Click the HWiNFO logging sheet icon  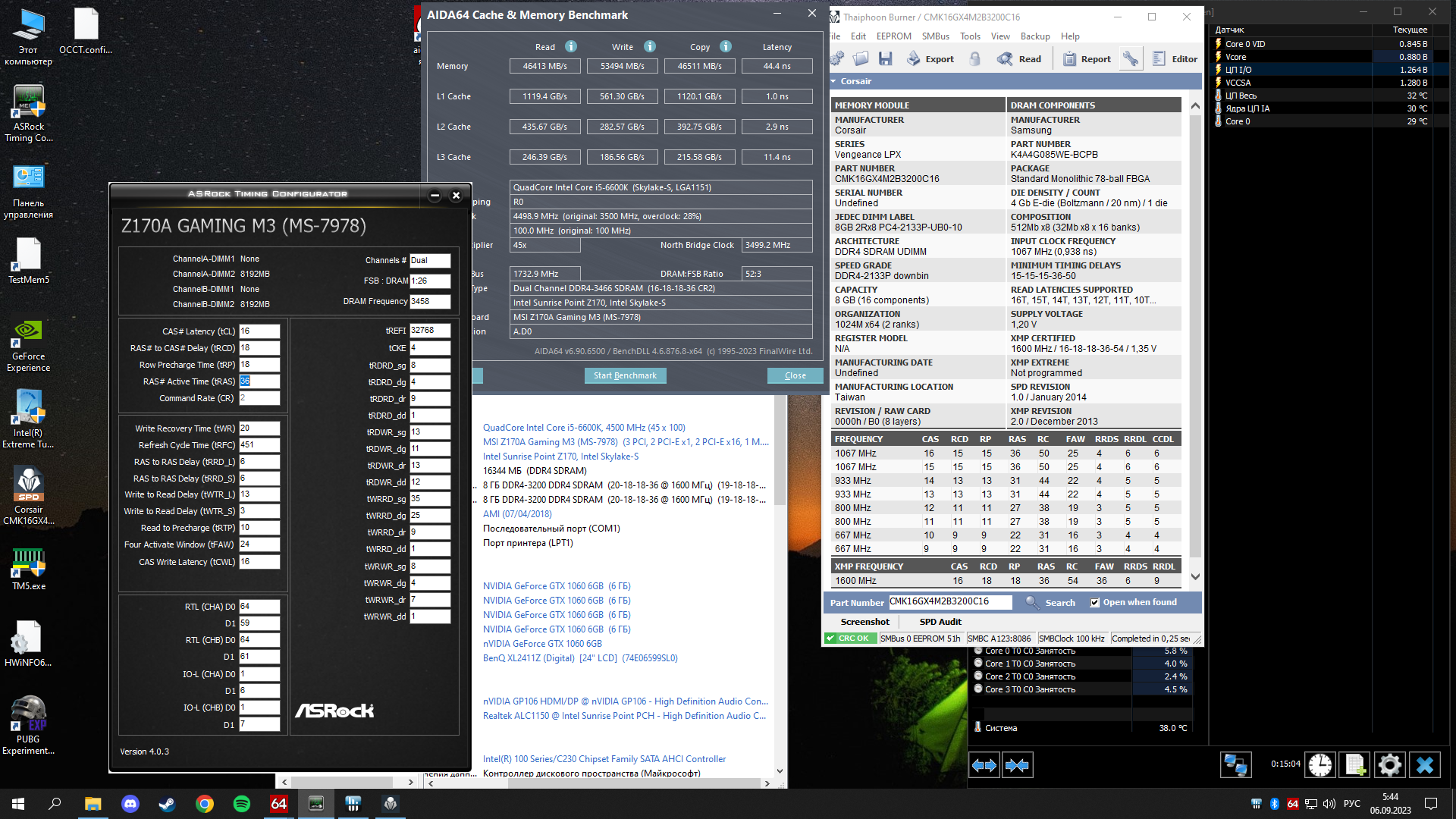[x=1354, y=765]
